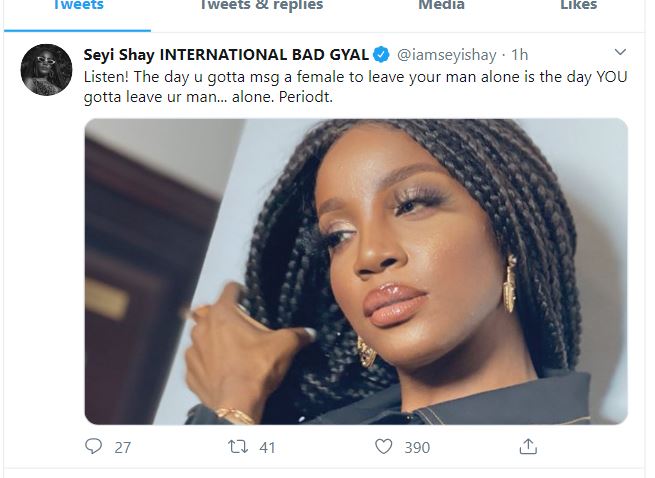655x478 pixels.
Task: Open the attached photo of the woman
Action: coord(356,271)
